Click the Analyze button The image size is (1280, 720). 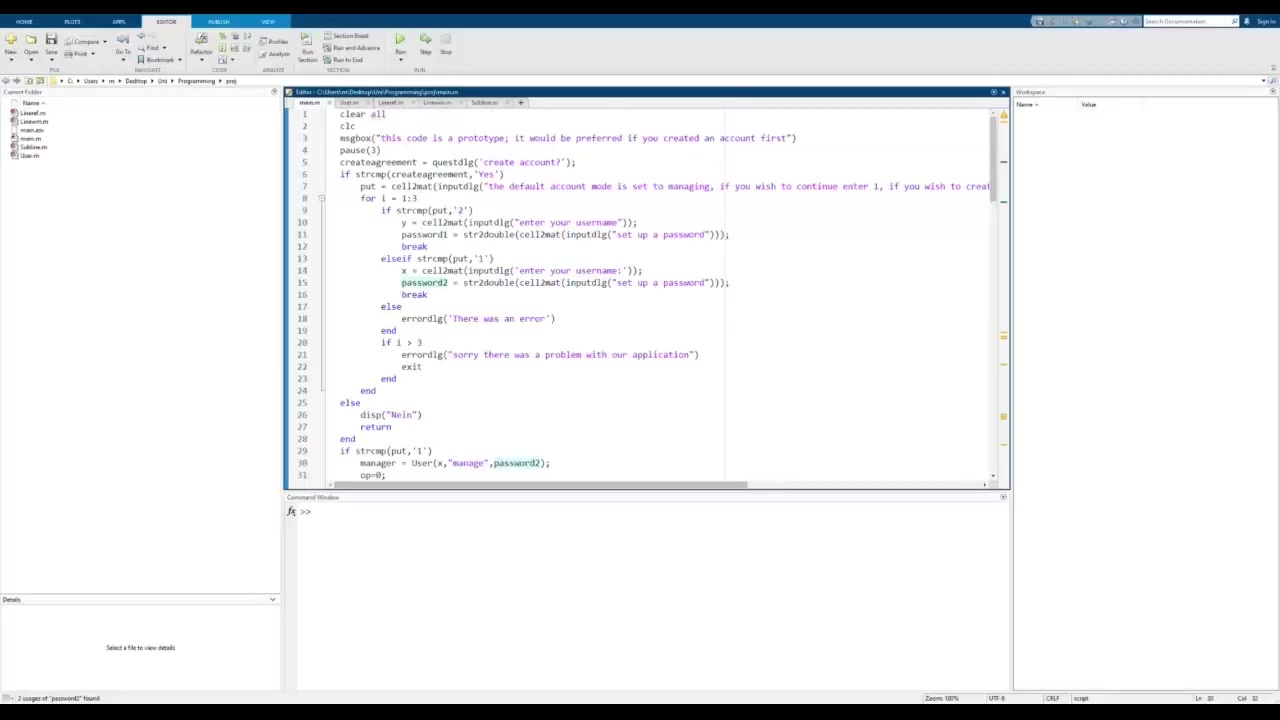pos(274,54)
